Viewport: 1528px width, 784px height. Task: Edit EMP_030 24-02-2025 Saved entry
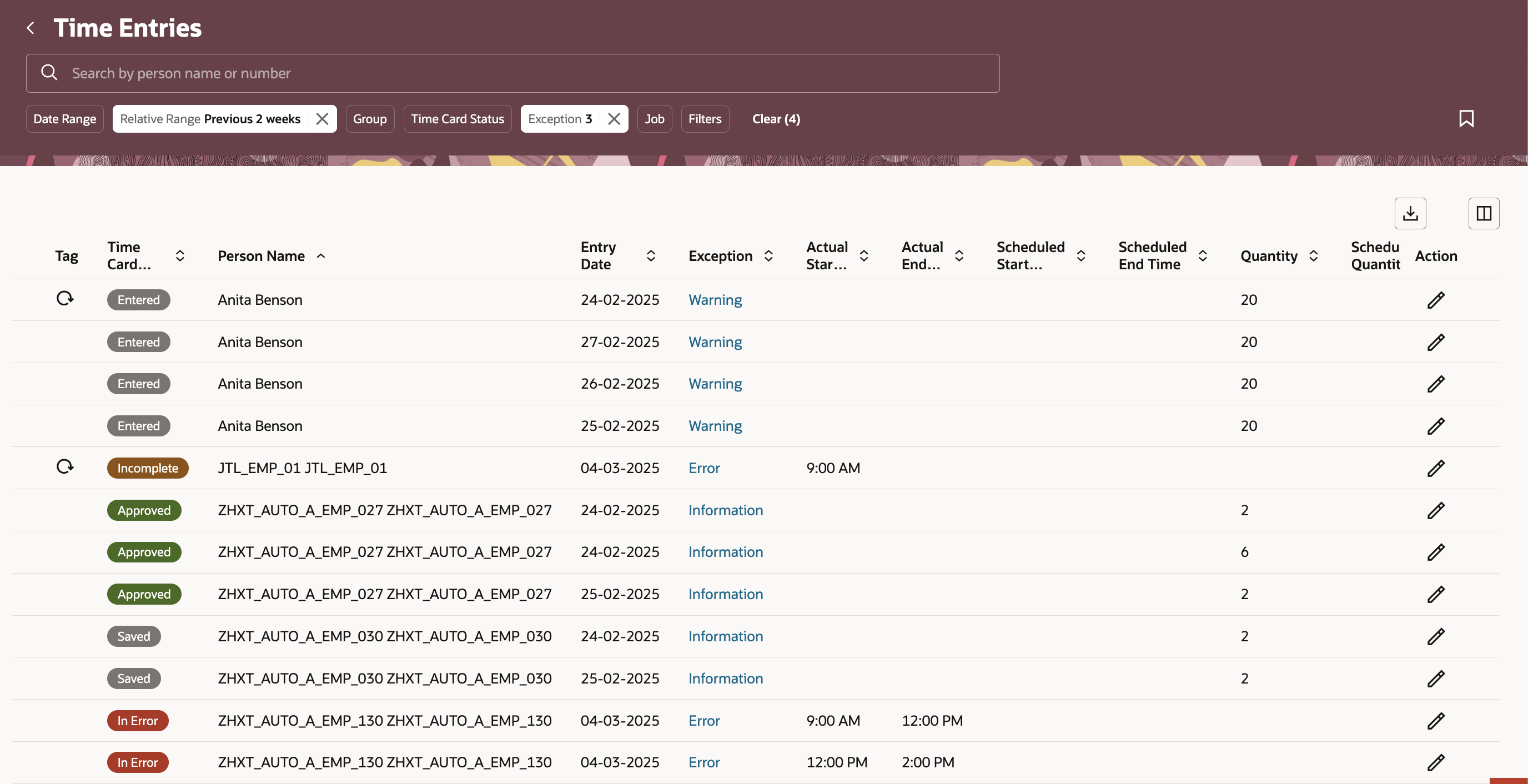click(1436, 636)
